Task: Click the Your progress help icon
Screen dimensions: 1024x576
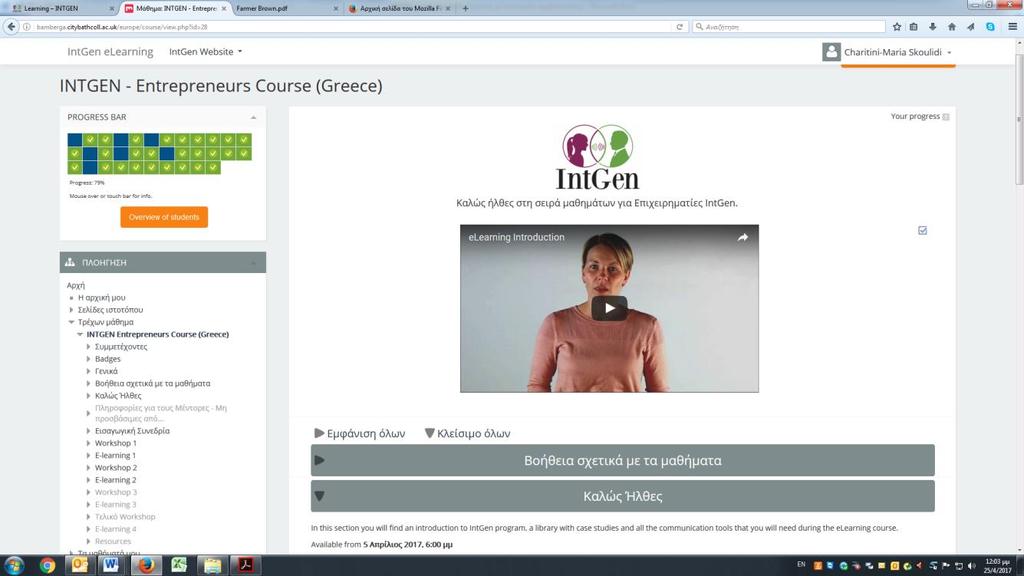Action: point(946,117)
